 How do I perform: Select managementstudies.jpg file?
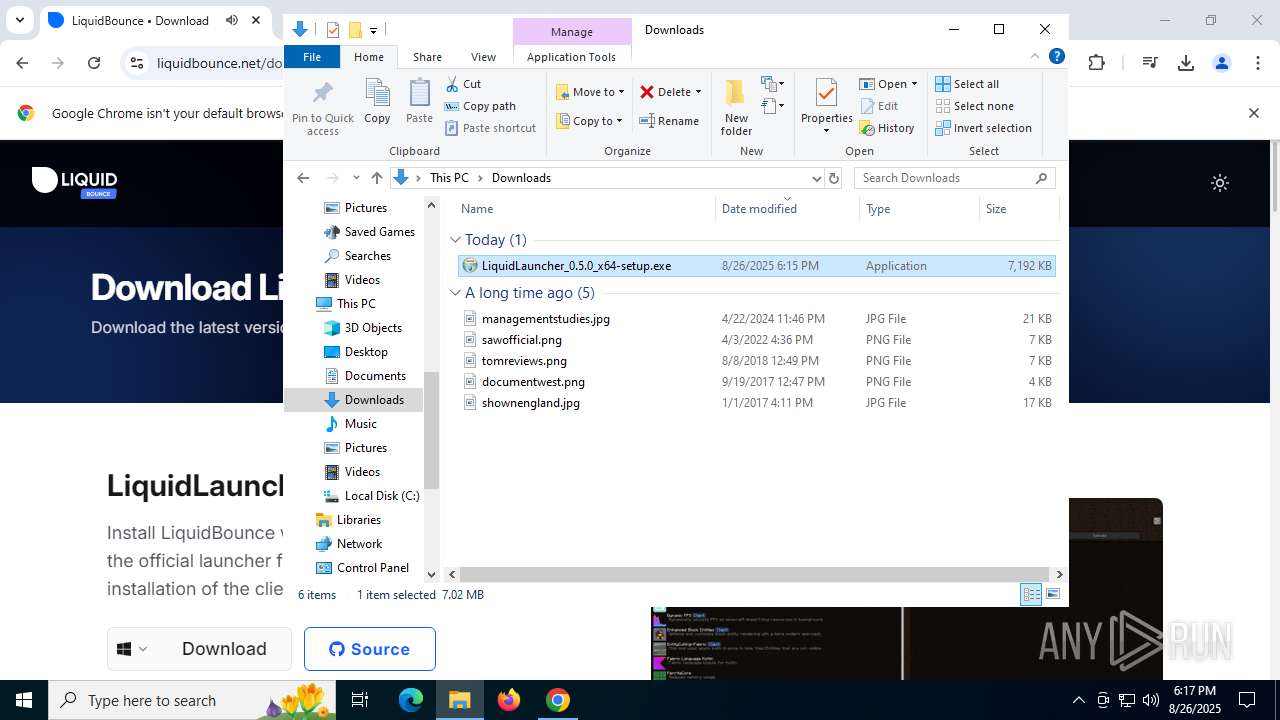[x=757, y=319]
